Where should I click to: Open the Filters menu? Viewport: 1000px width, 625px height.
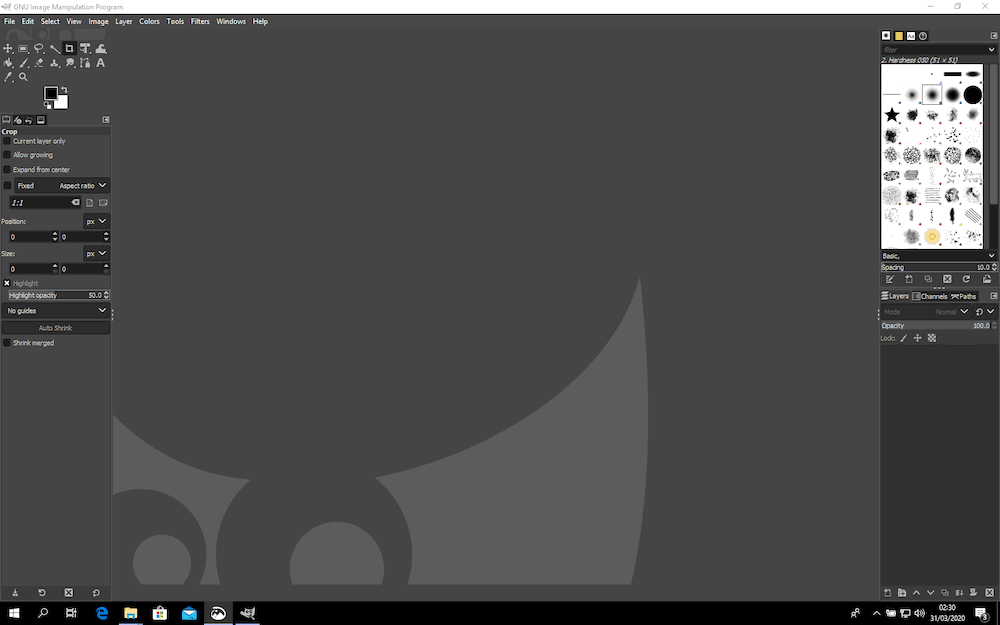tap(200, 21)
